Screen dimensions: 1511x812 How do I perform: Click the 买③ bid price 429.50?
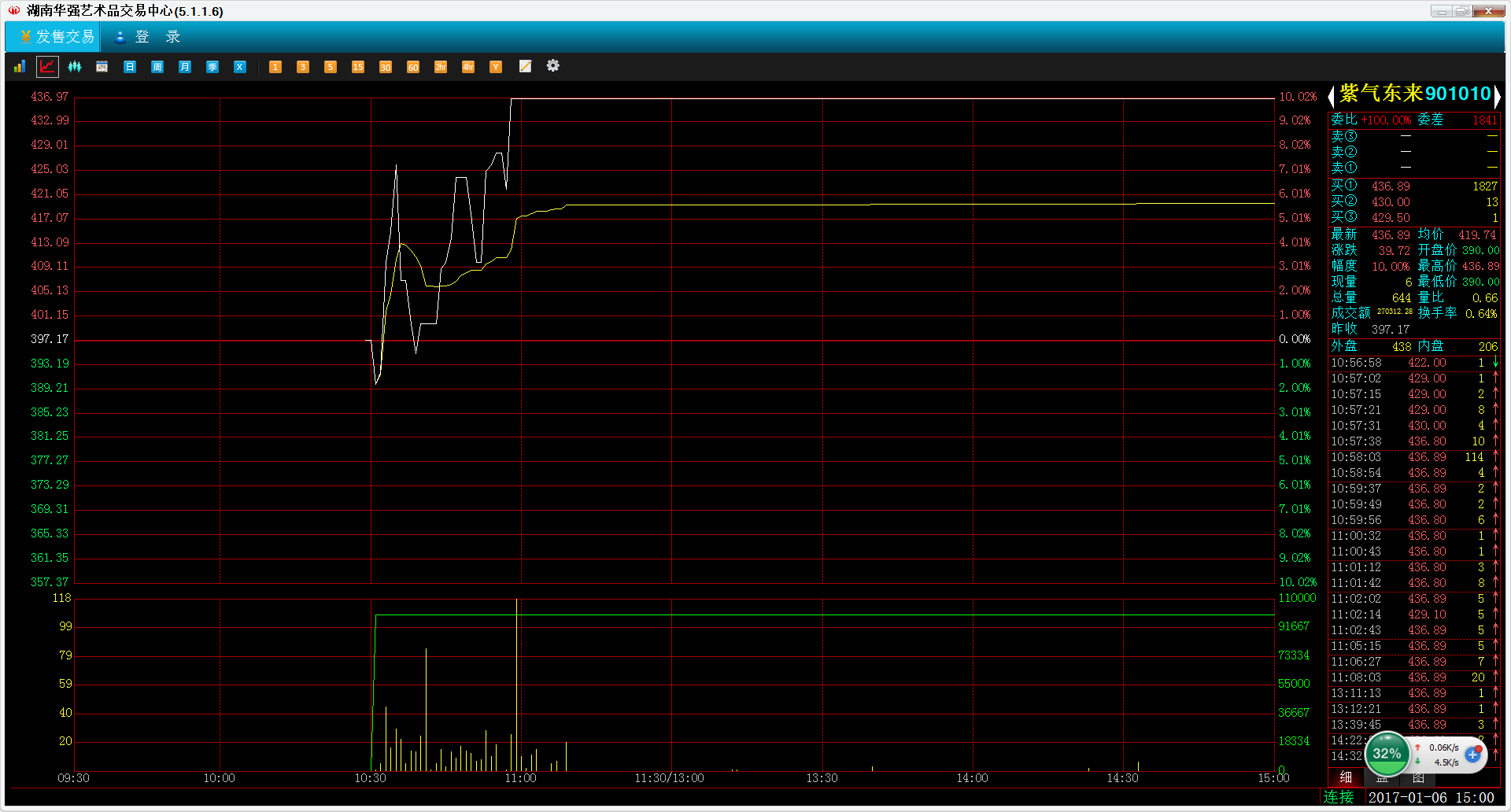(x=1391, y=218)
